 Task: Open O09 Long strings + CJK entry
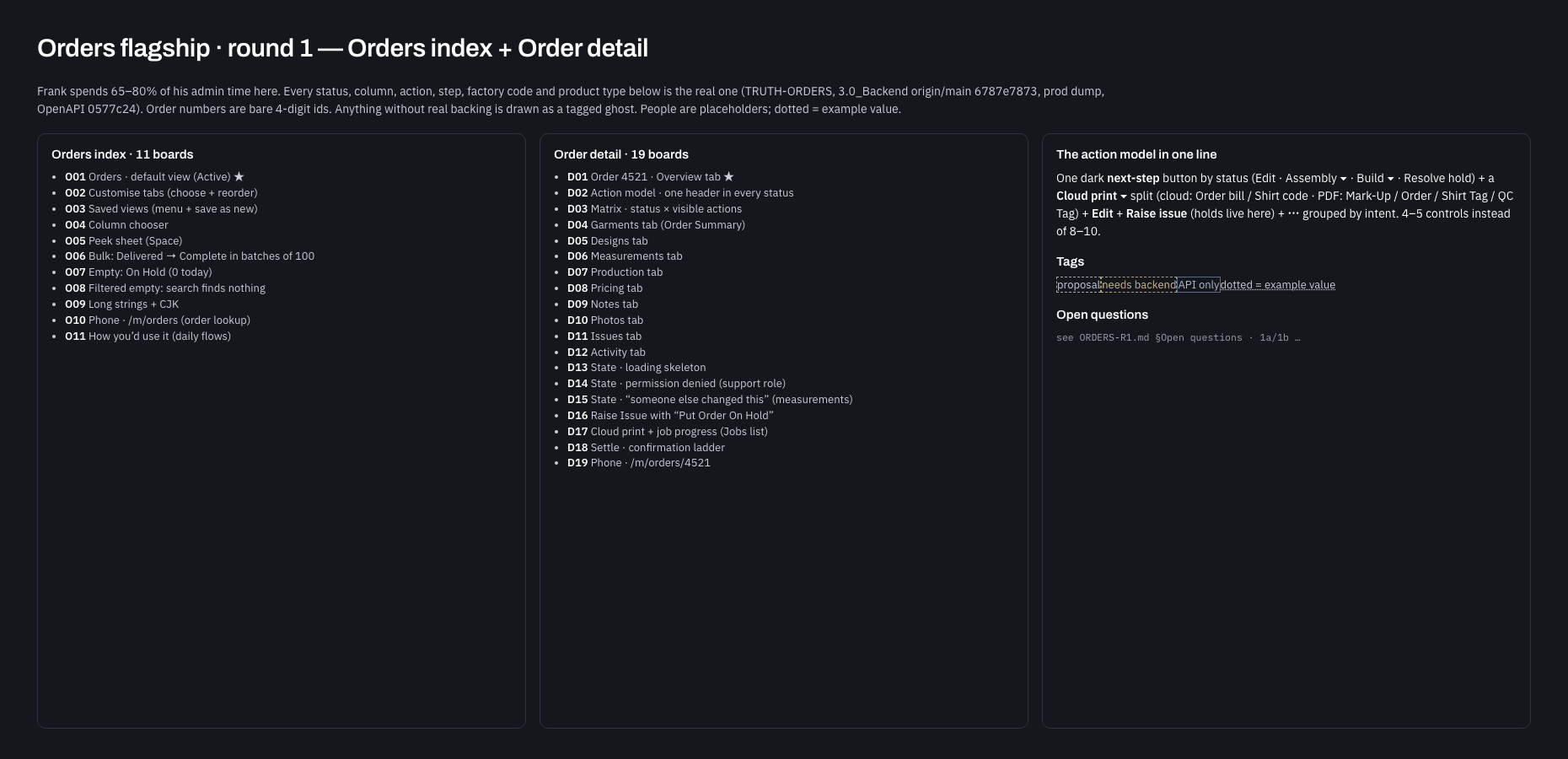[x=121, y=304]
